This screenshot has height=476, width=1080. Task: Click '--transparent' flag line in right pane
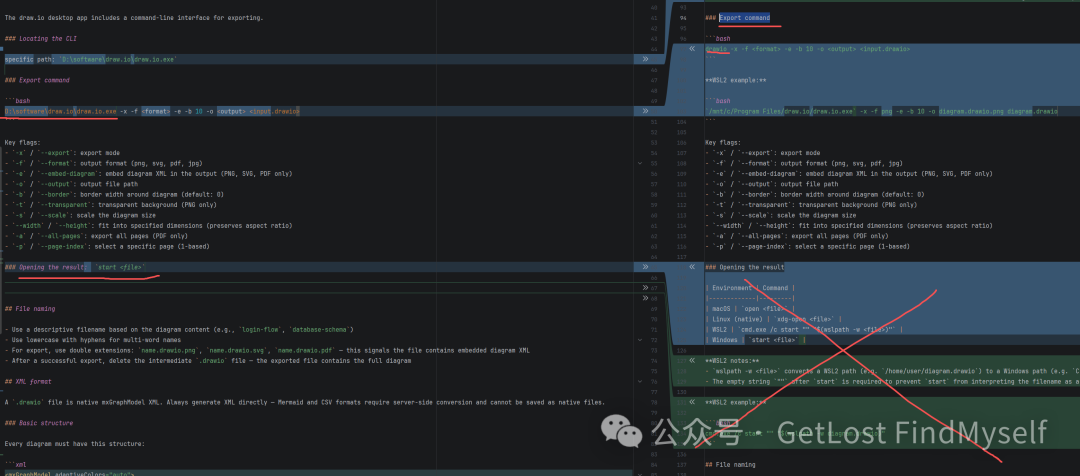click(x=811, y=205)
